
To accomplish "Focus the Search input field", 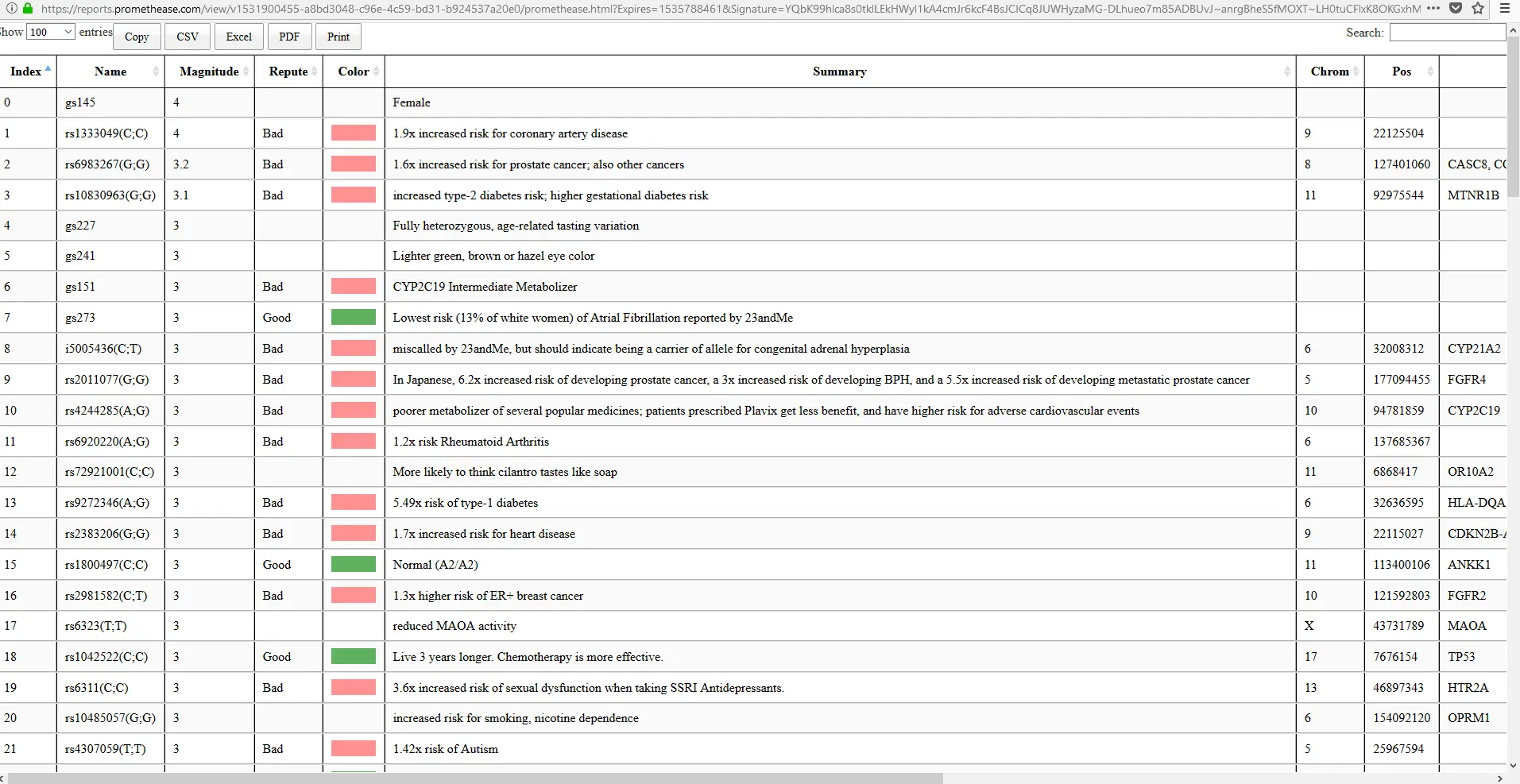I will (x=1448, y=33).
